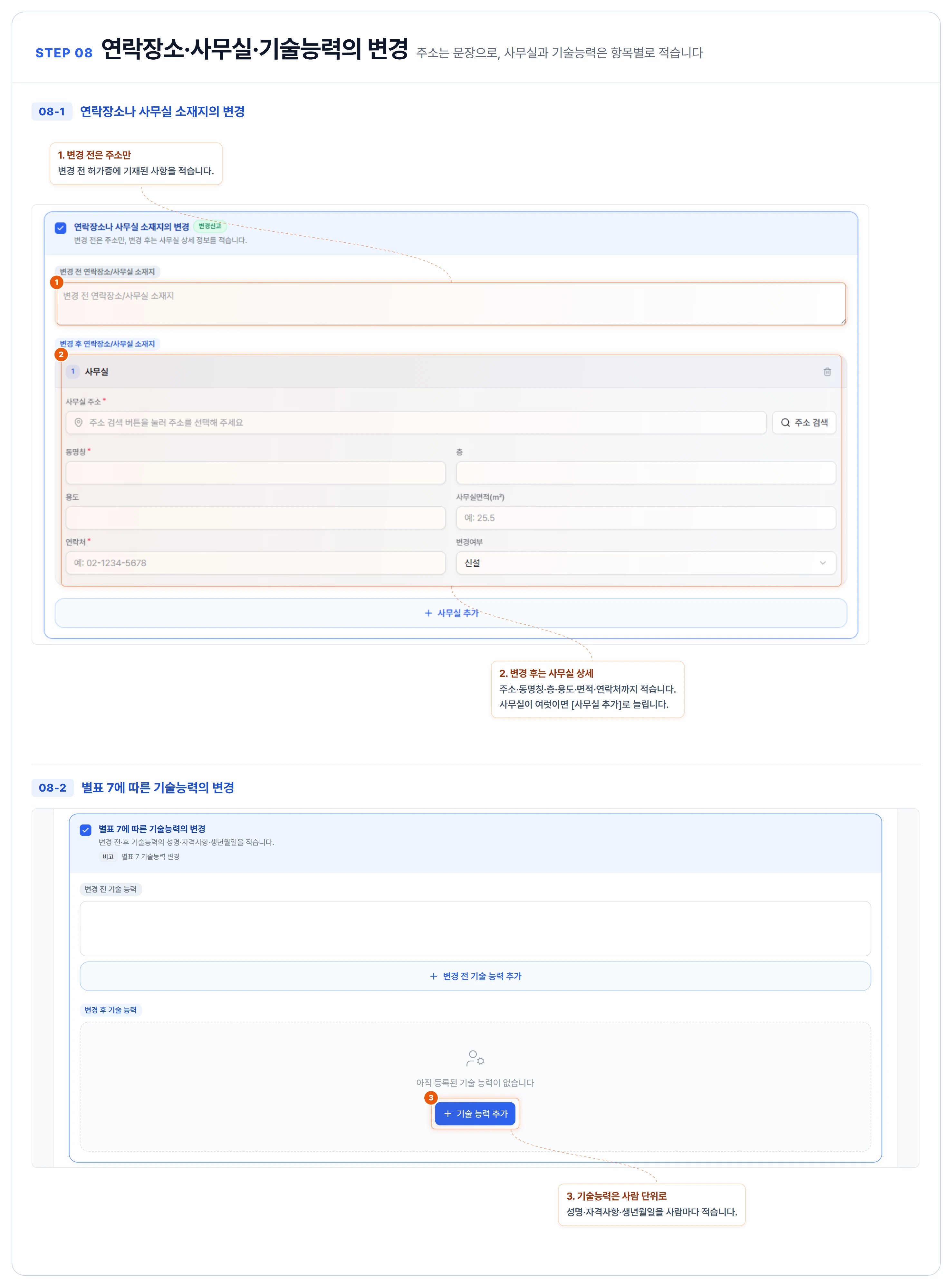The image size is (952, 1287).
Task: Uncheck 연락장소나 사무실 소재지의 변경 checkbox
Action: 61,228
